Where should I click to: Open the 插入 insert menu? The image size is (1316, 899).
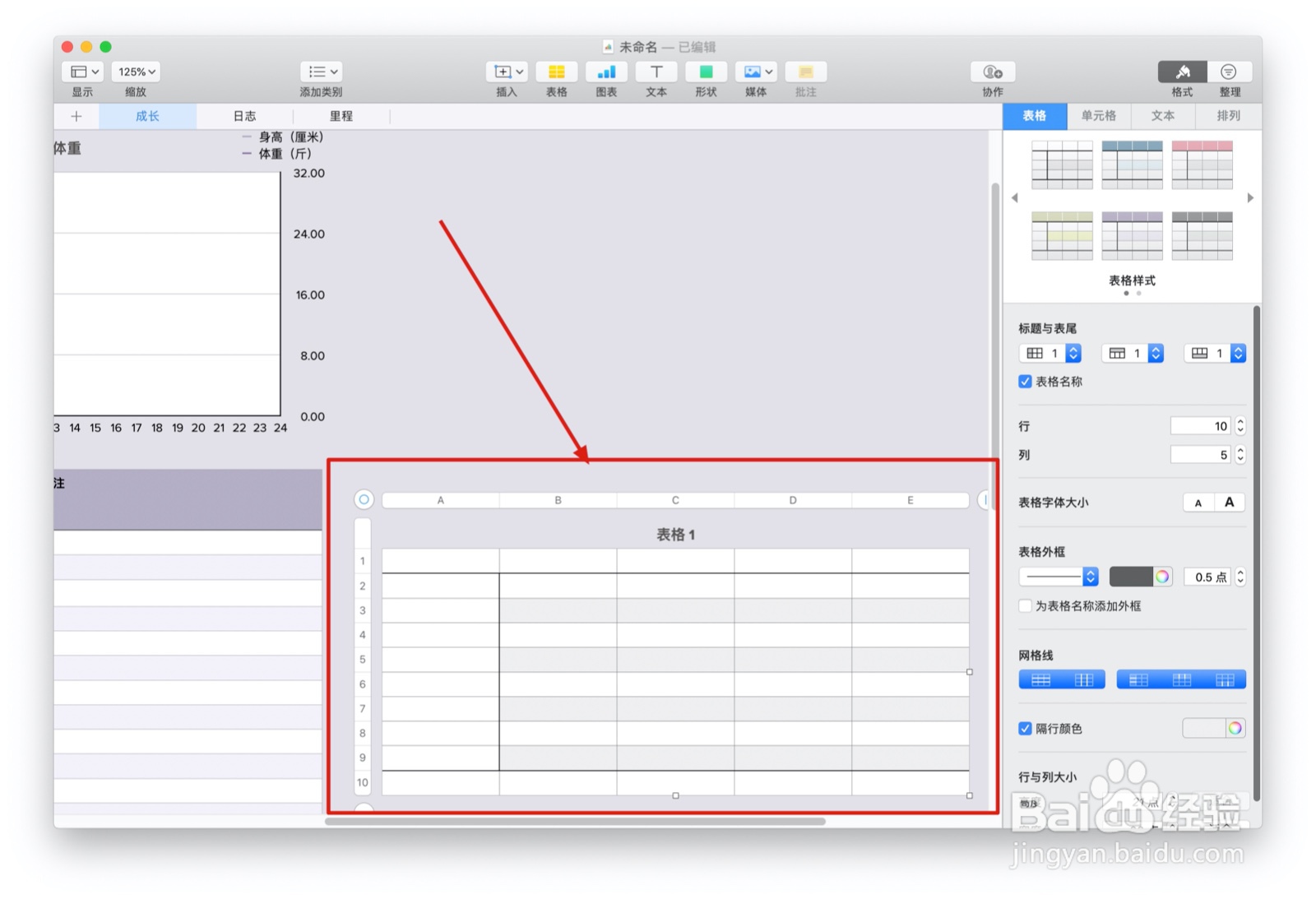507,72
